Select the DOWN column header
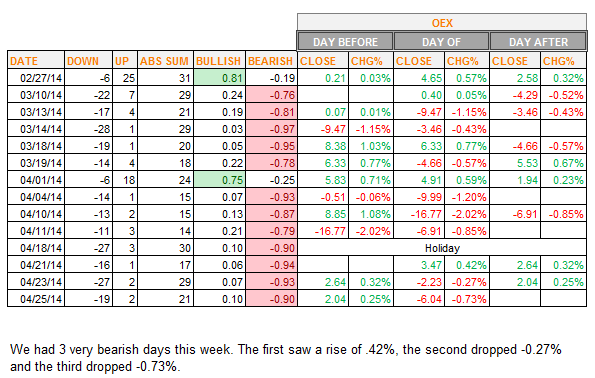 pyautogui.click(x=88, y=60)
